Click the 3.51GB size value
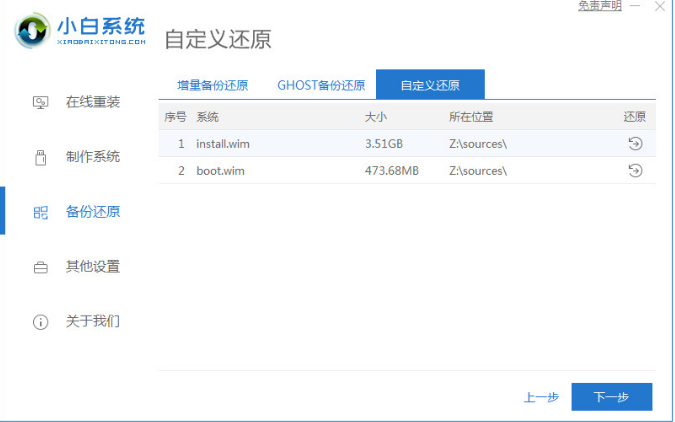The image size is (675, 422). (384, 144)
